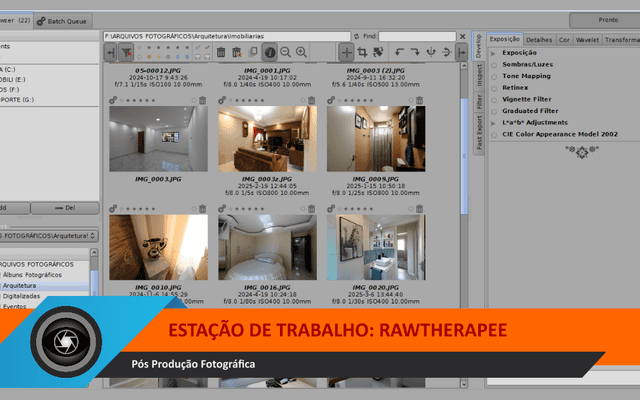Enable the Tone Mapping power toggle

[x=494, y=76]
